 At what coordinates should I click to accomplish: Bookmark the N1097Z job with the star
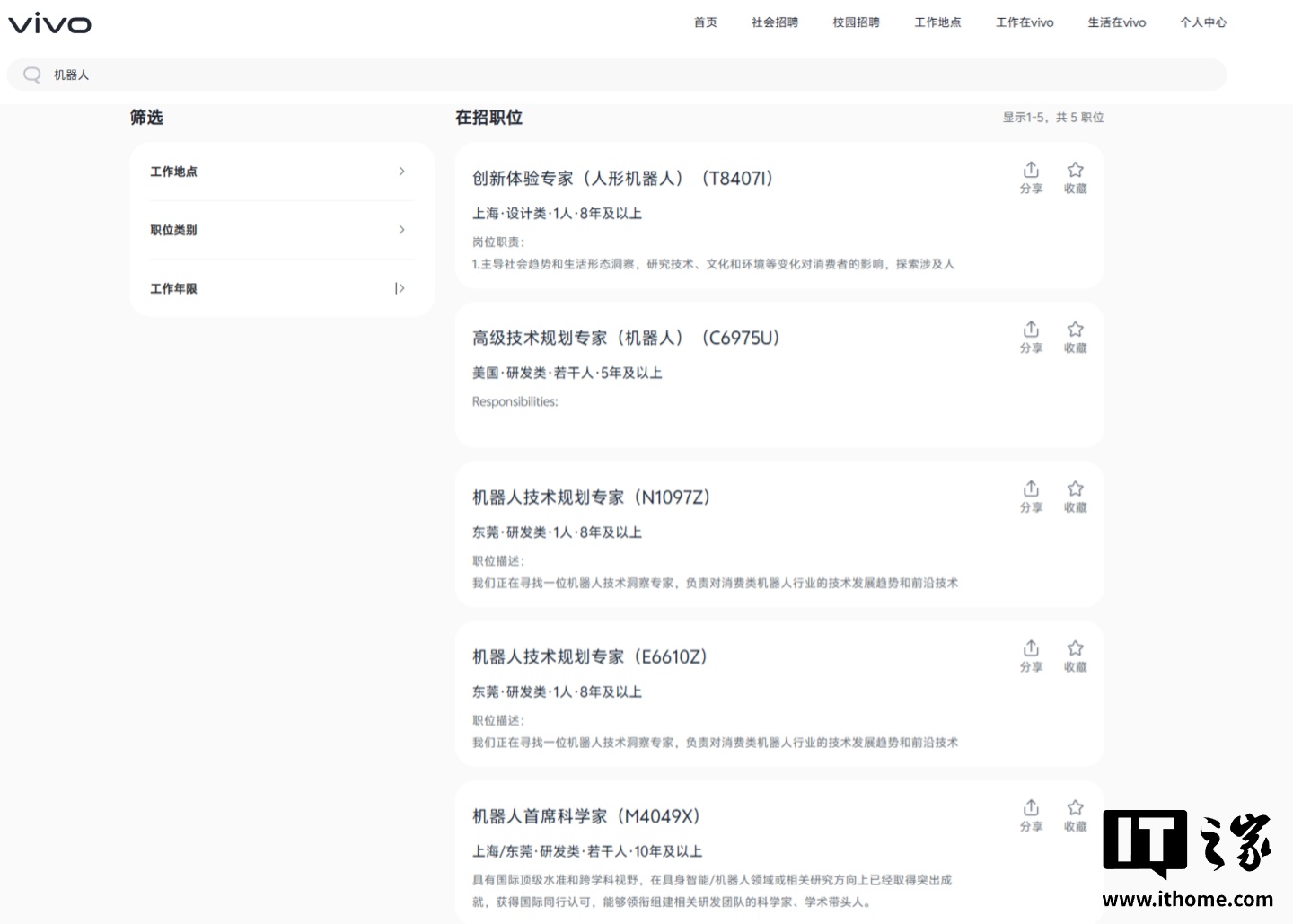pos(1075,497)
